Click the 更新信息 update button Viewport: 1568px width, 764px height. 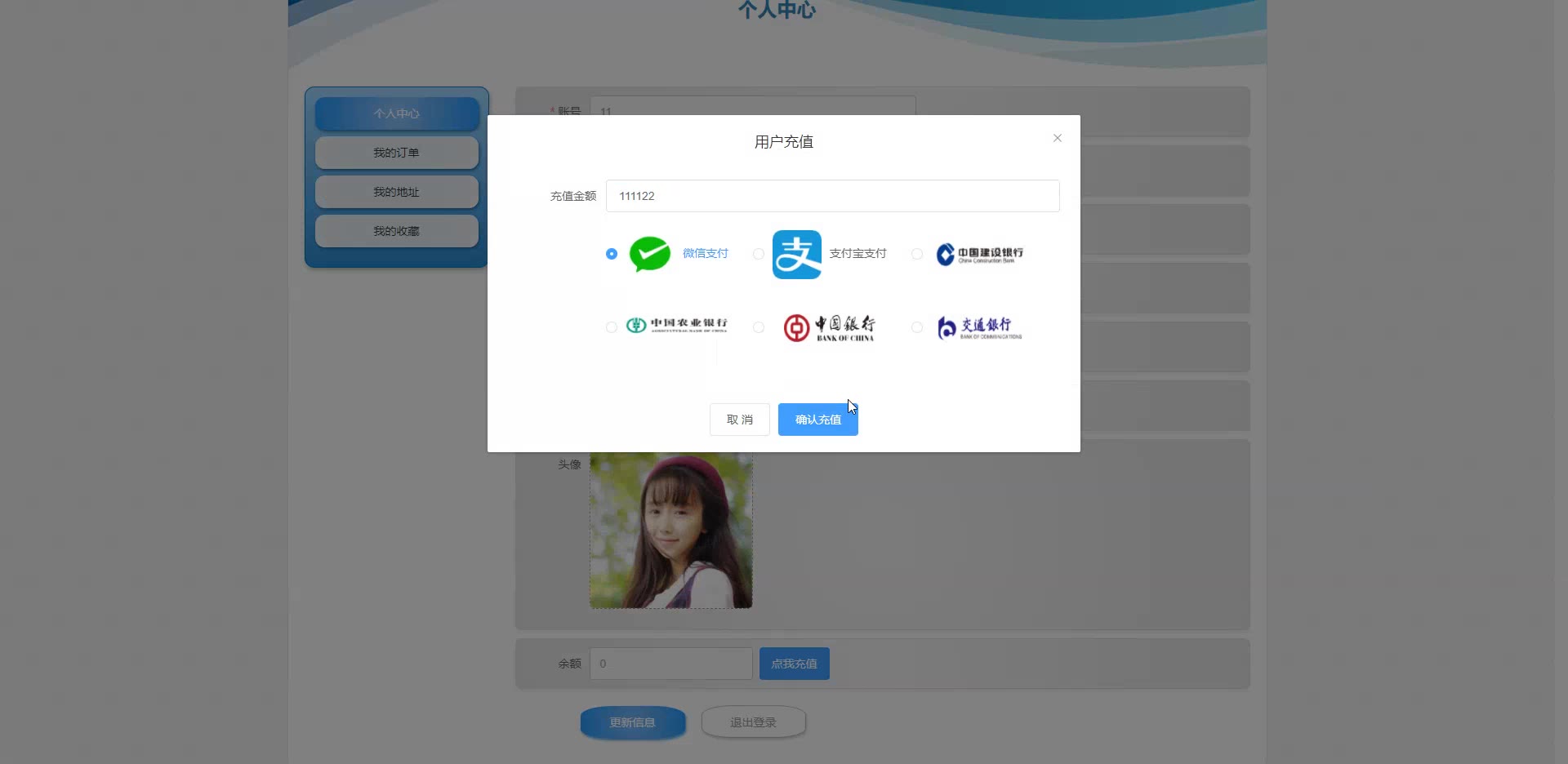point(633,722)
